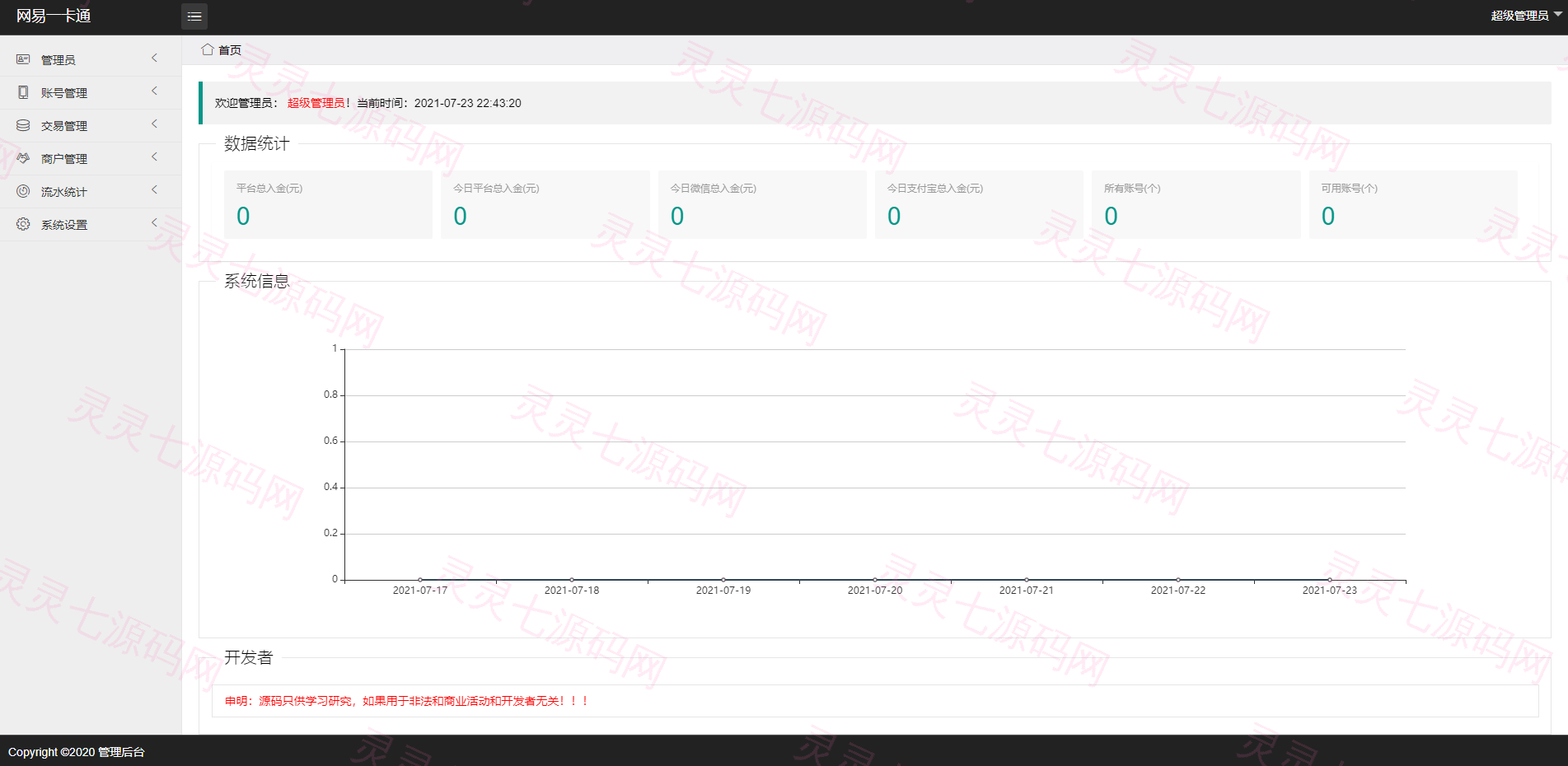The image size is (1568, 766).
Task: Click the Copyright ©2020 管理后台 footer
Action: coord(77,752)
